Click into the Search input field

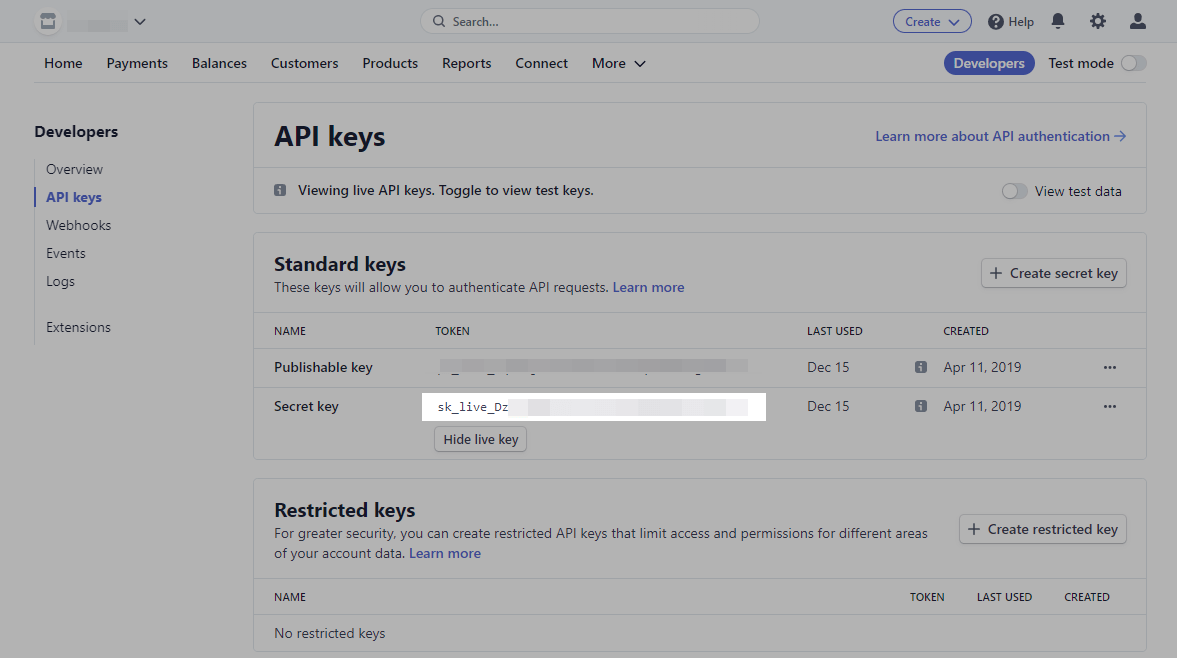[x=590, y=21]
